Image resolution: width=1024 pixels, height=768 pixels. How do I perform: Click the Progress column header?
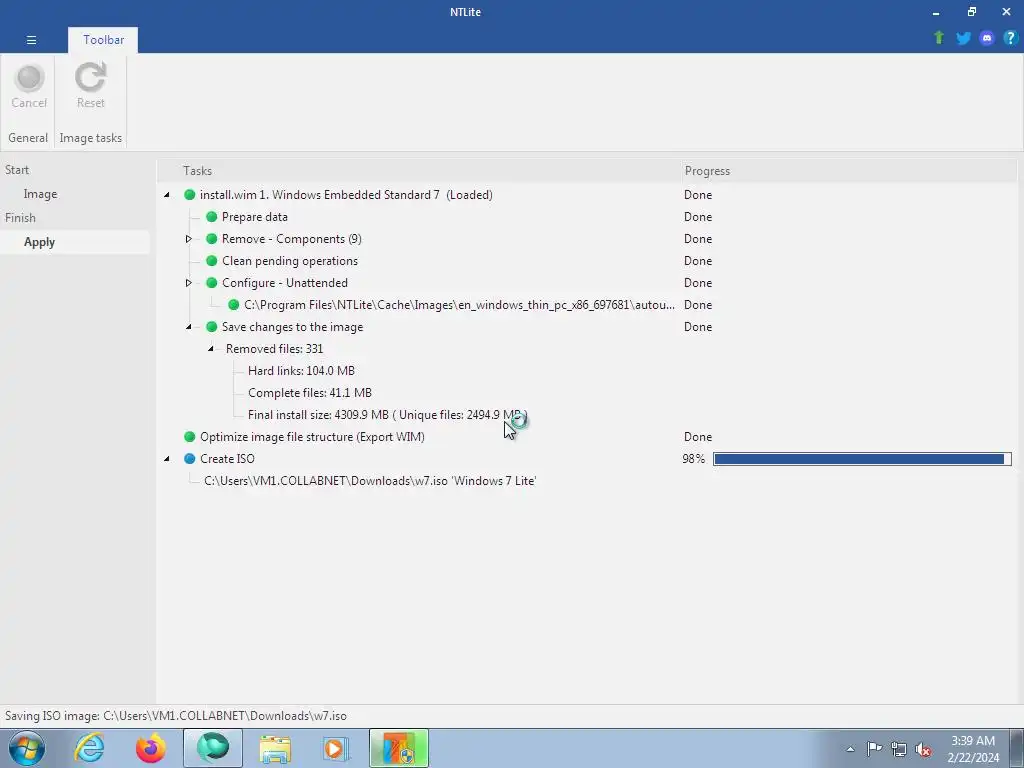[x=707, y=170]
